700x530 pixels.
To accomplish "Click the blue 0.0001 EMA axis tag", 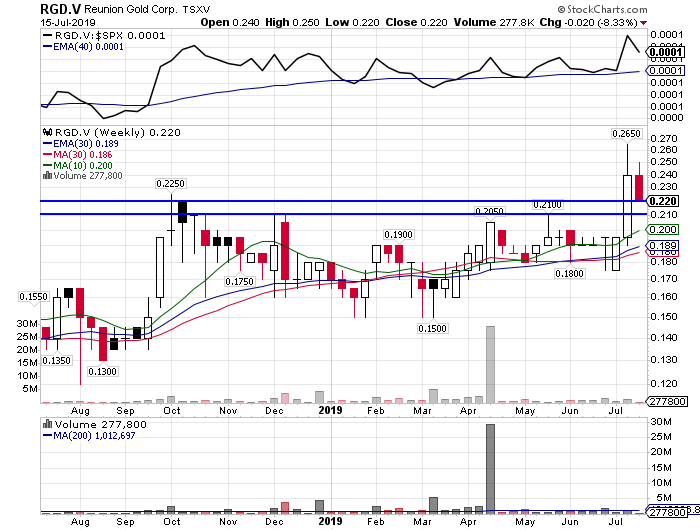I will 665,71.
